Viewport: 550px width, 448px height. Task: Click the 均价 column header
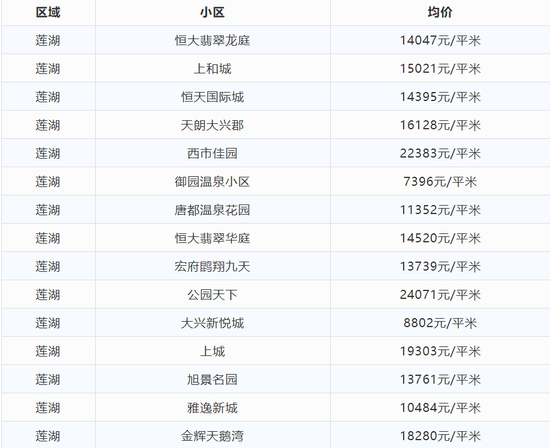440,12
